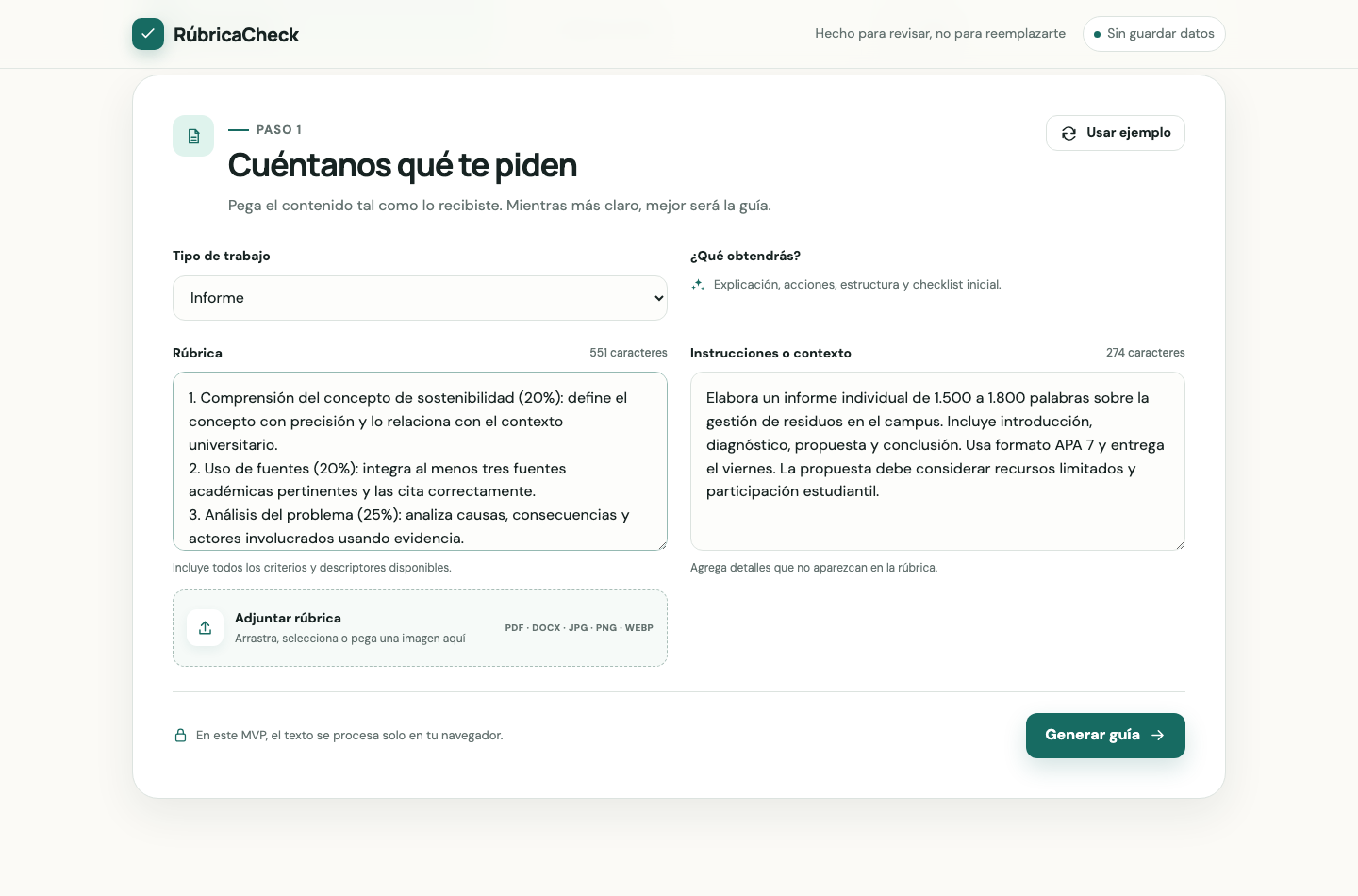Click the document icon beside Paso 1

coord(193,136)
